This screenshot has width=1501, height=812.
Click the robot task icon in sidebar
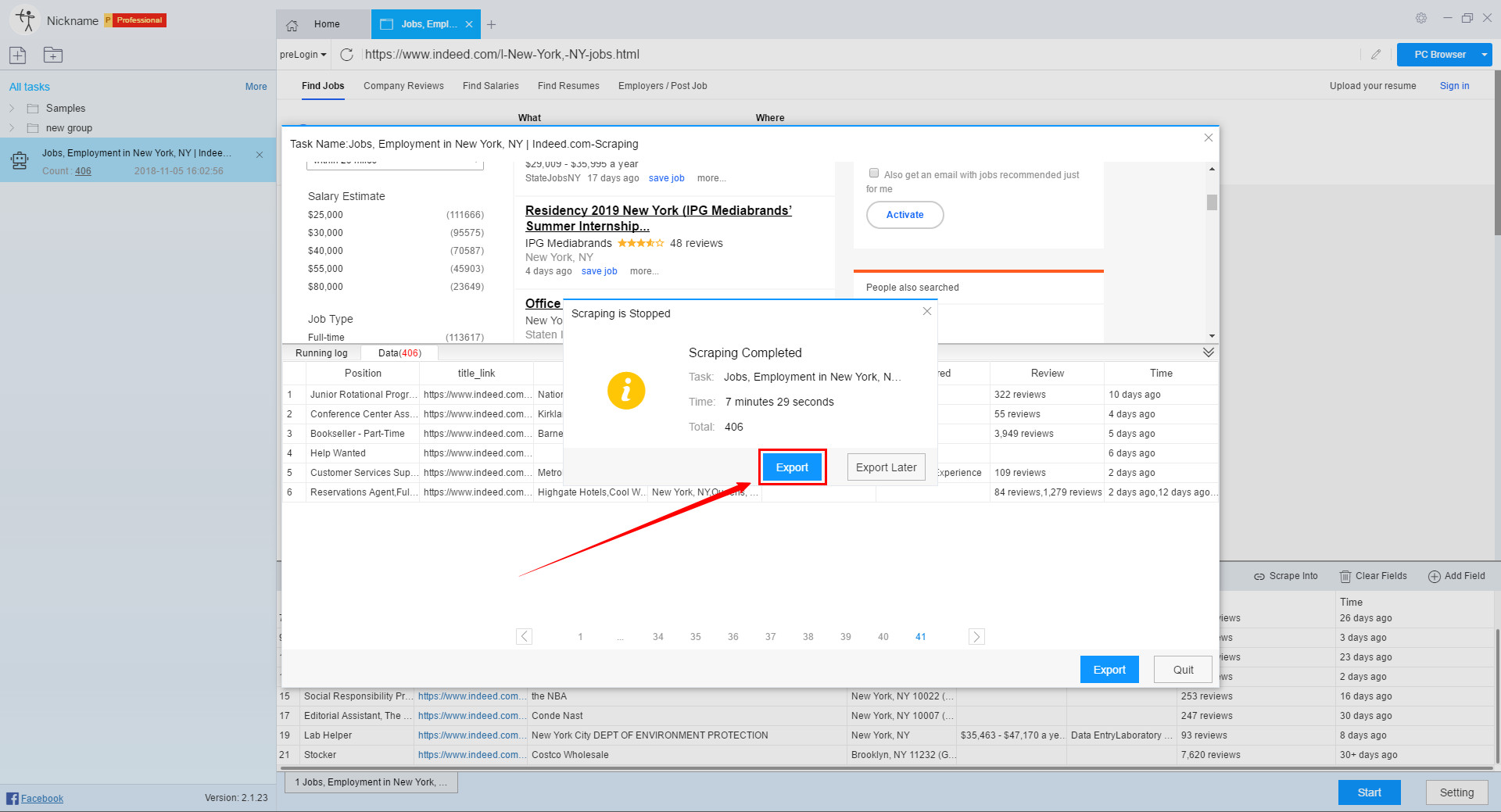(x=20, y=161)
